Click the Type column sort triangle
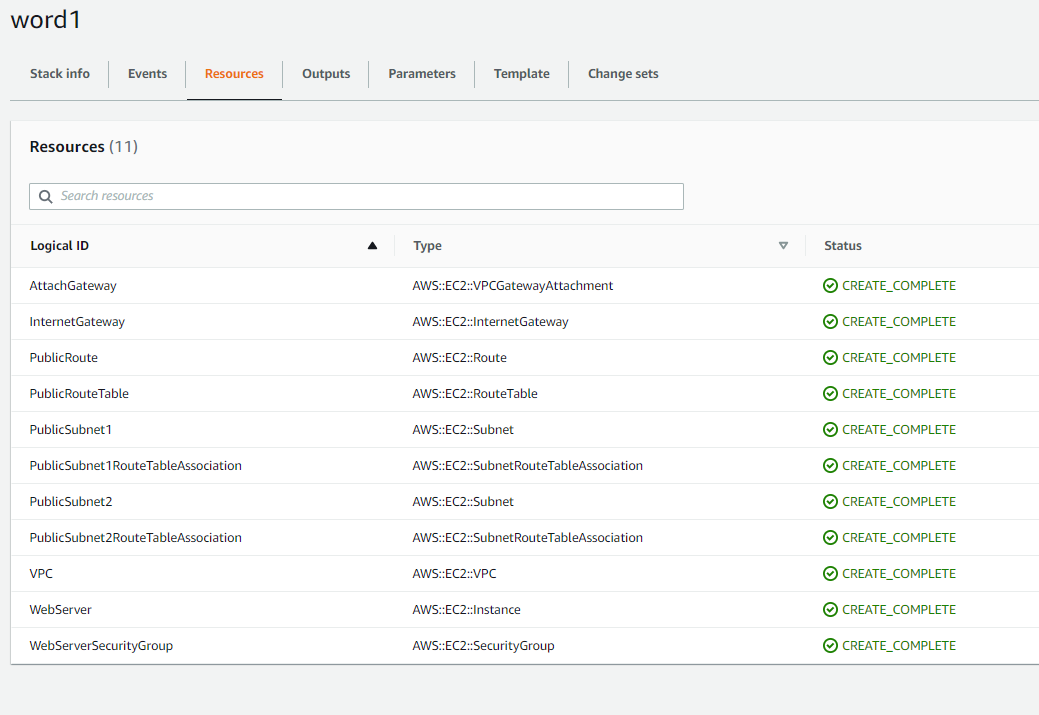 point(783,246)
